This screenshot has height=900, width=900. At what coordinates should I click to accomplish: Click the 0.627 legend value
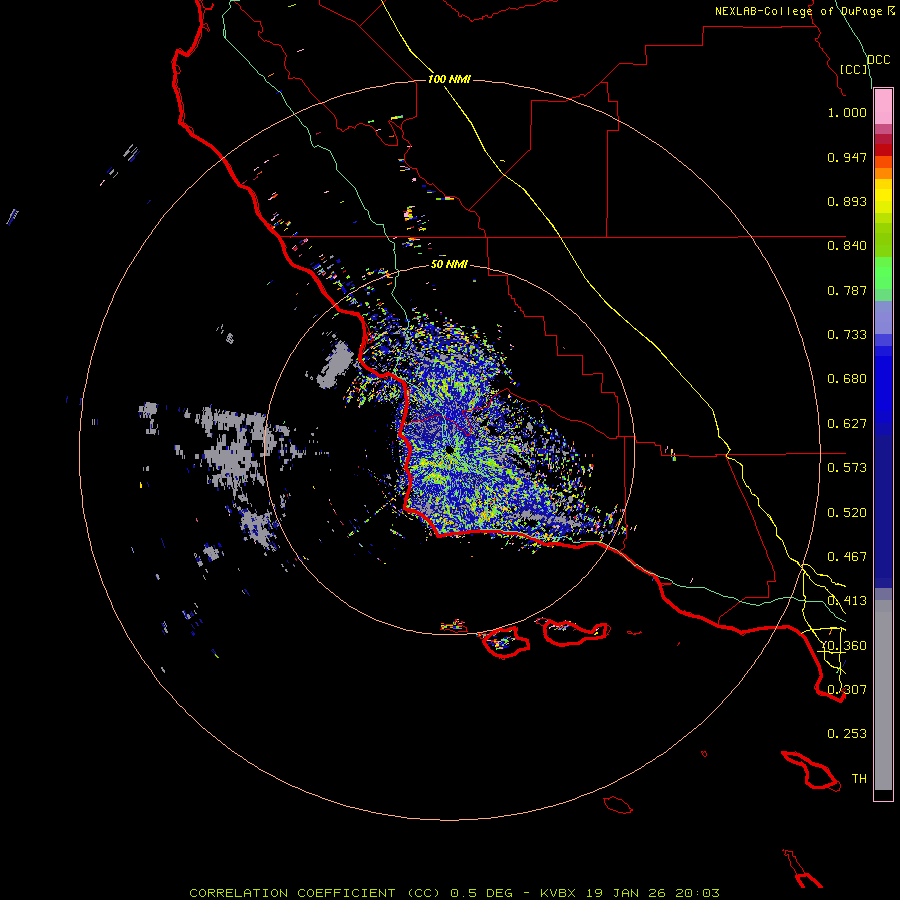pos(847,424)
